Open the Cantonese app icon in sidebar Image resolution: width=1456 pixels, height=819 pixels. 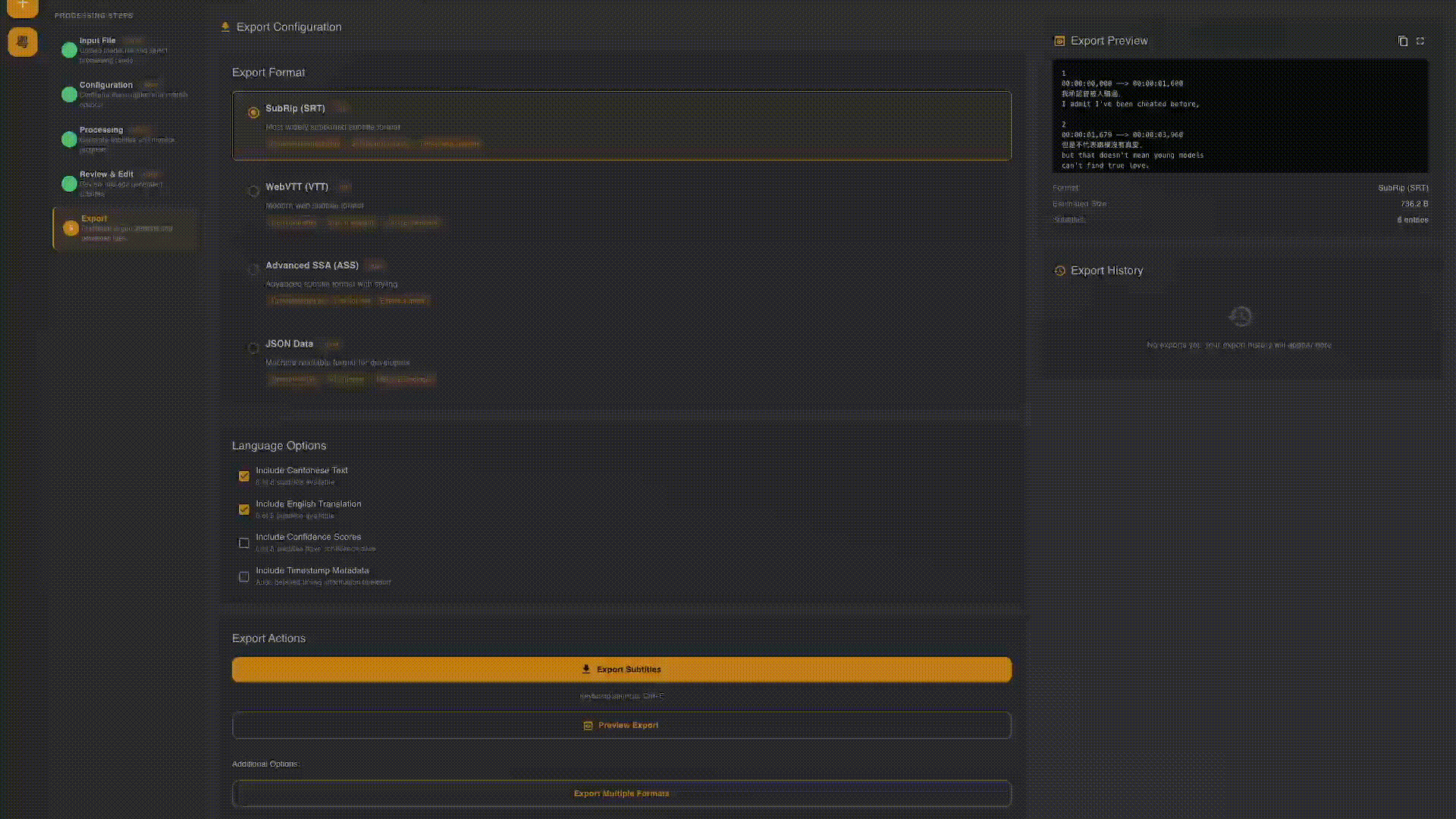(22, 42)
